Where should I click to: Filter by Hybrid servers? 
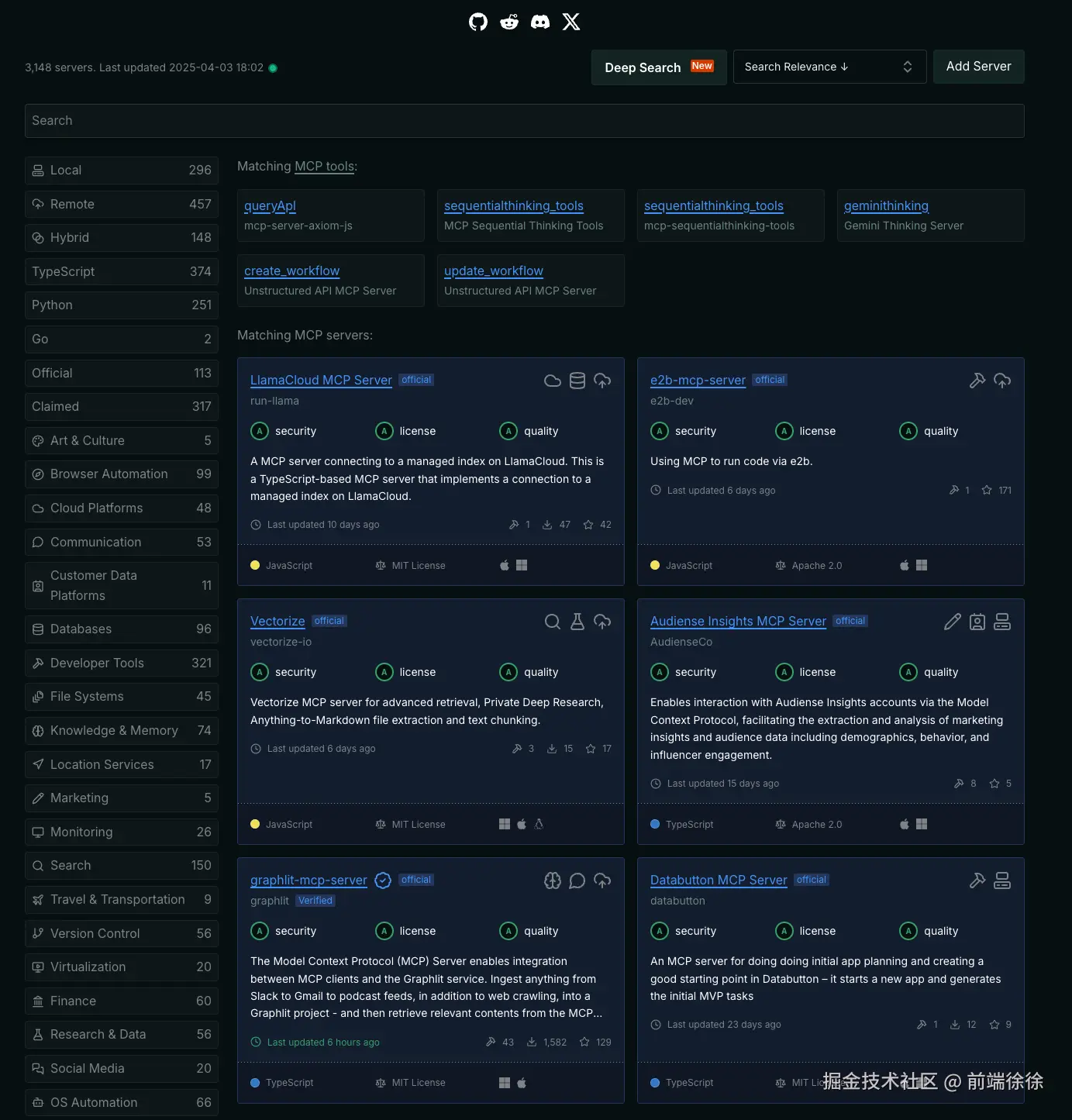point(122,238)
